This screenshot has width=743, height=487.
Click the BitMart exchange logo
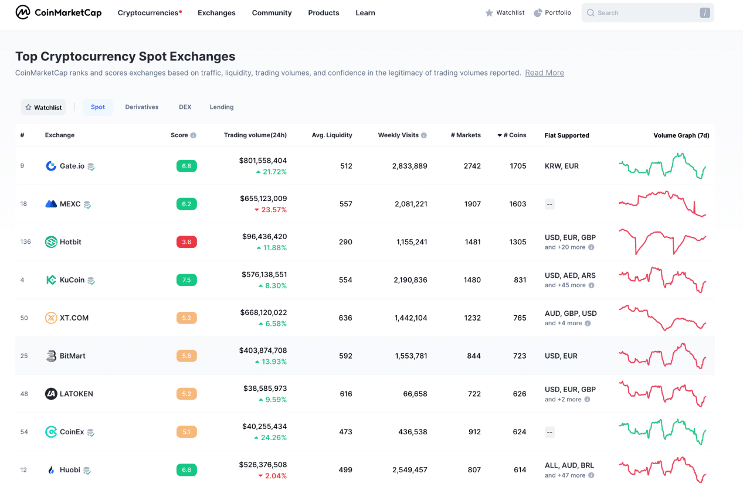51,356
